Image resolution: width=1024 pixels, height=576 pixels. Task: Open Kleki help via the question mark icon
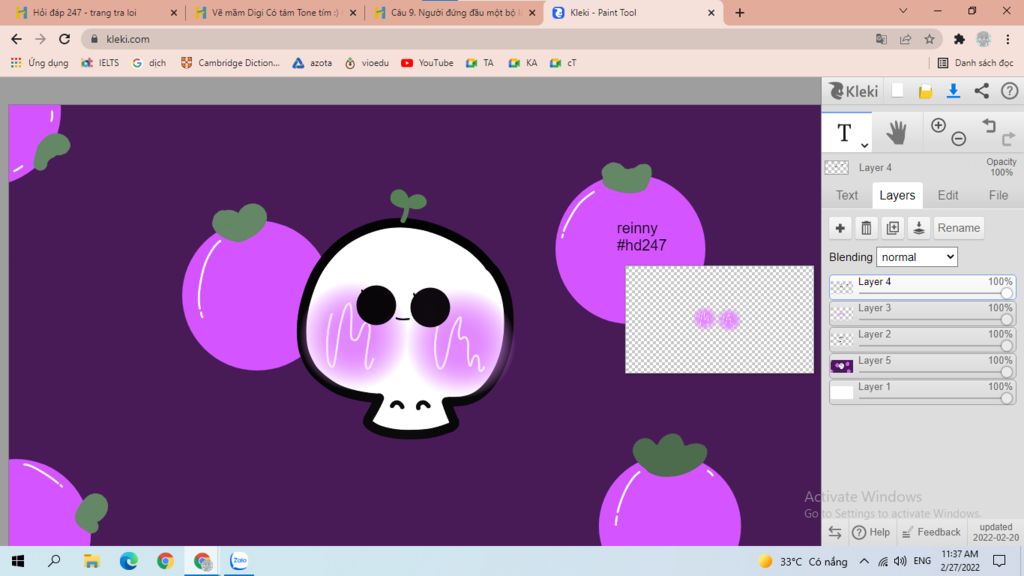tap(1010, 91)
